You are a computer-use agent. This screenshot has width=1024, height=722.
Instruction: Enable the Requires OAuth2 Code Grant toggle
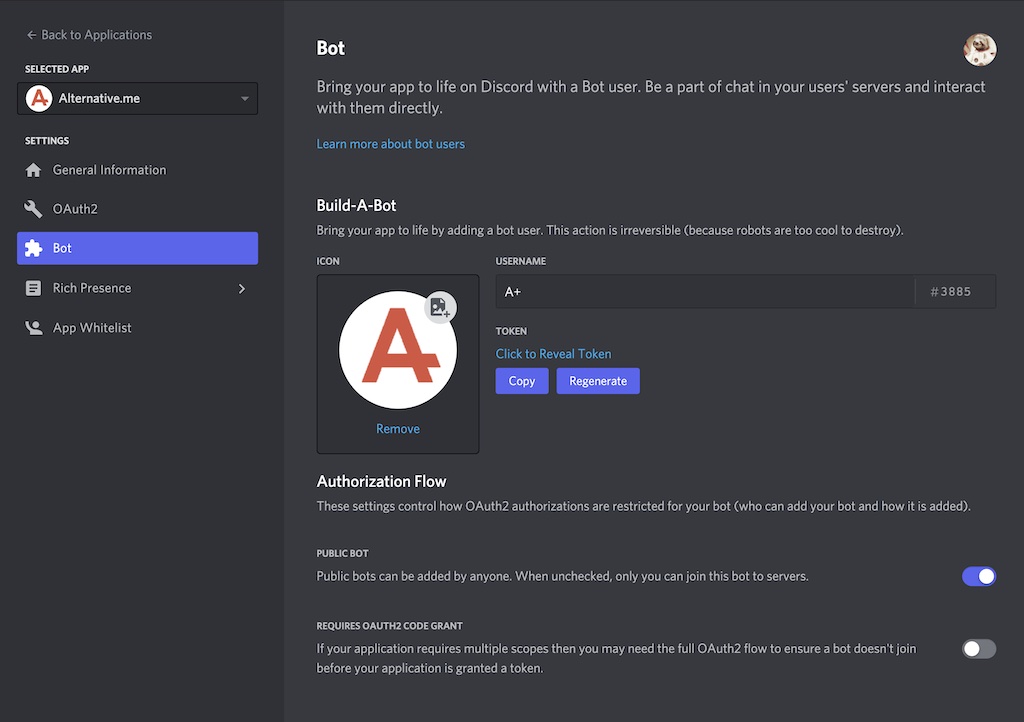(978, 648)
